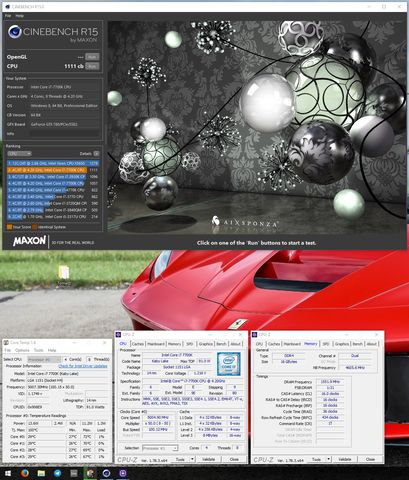Open the Core Temp File menu
Image resolution: width=409 pixels, height=480 pixels.
click(8, 350)
